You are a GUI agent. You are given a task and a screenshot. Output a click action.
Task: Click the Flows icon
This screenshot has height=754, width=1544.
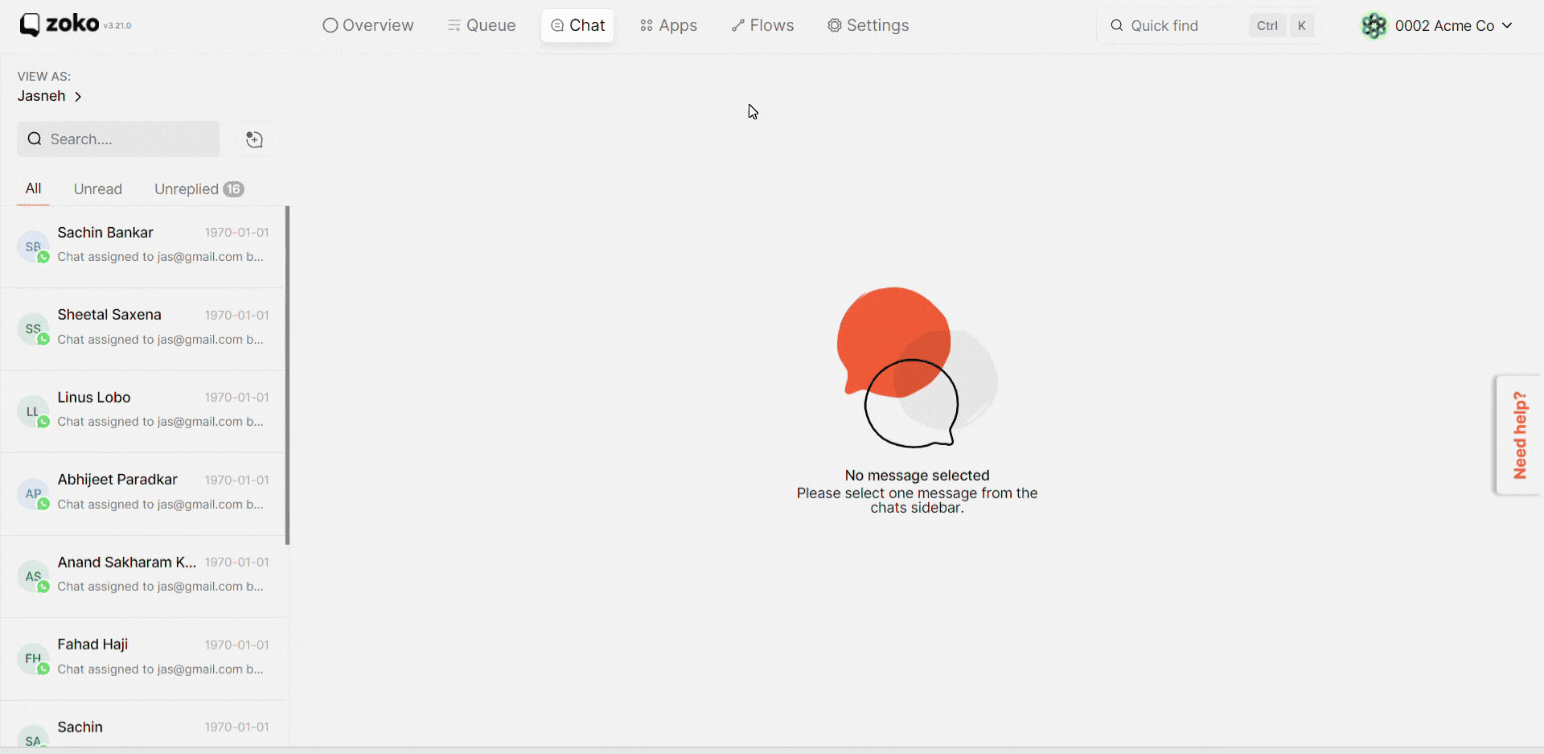[x=738, y=26]
